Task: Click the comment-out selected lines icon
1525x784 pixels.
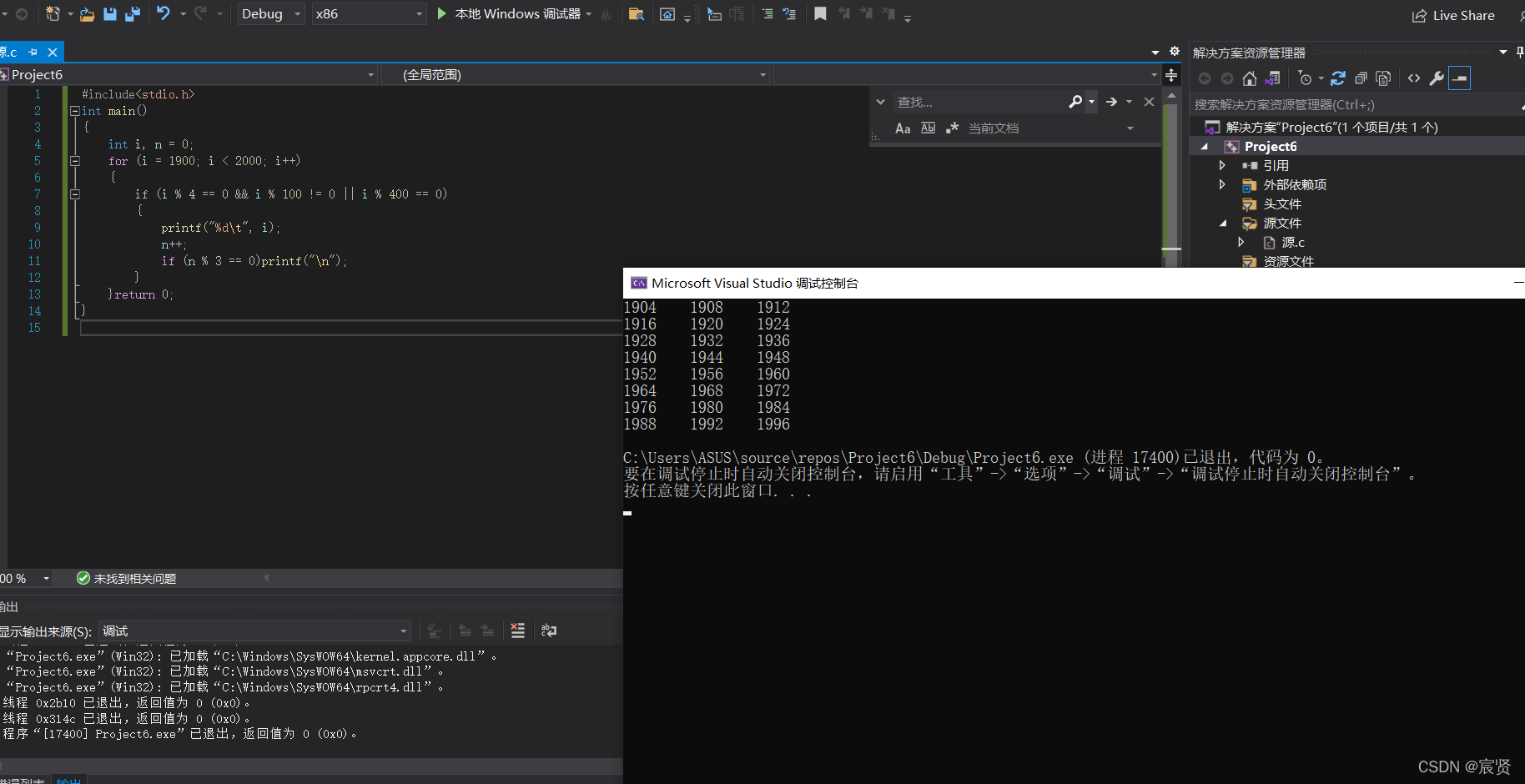Action: point(768,13)
